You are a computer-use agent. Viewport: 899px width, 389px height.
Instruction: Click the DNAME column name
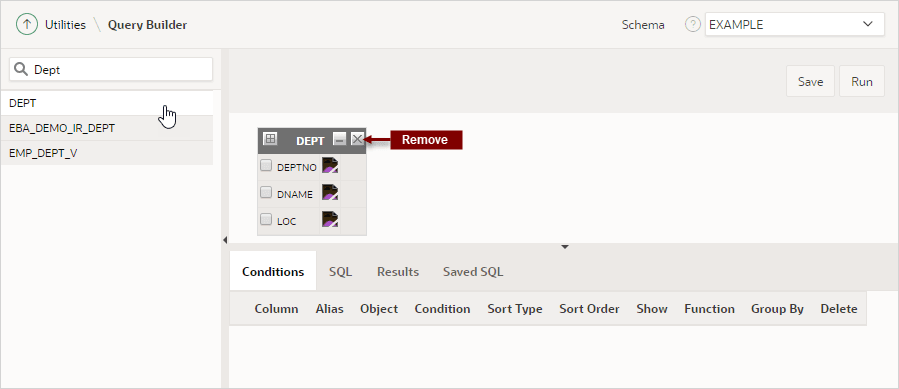click(295, 194)
